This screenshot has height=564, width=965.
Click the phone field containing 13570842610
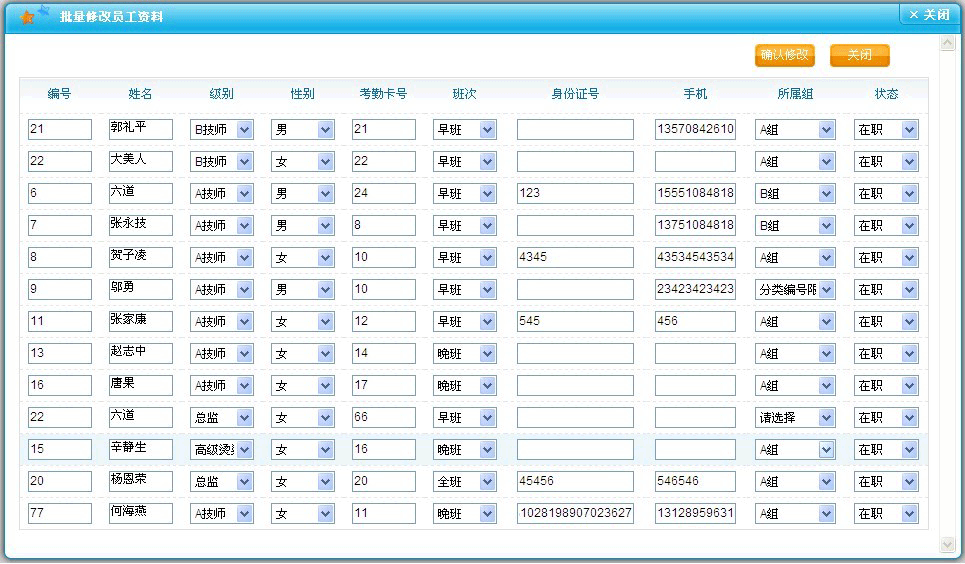click(695, 129)
